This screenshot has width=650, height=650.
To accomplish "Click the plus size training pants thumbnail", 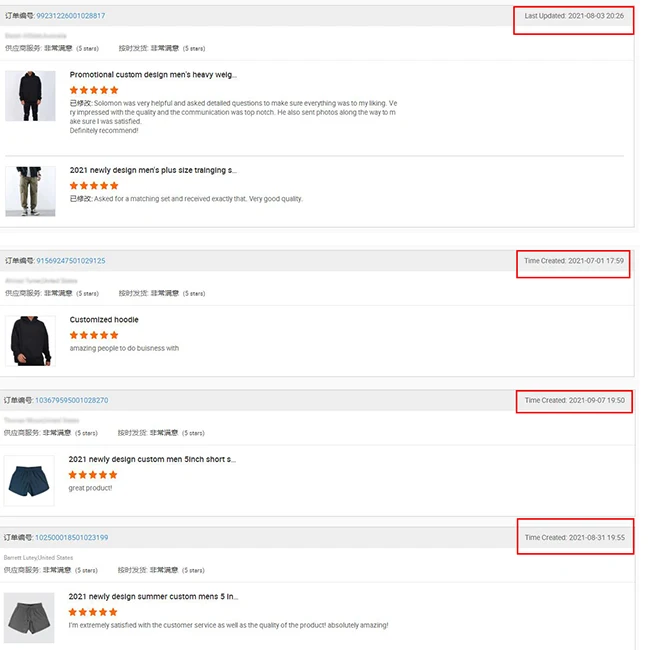I will point(30,191).
